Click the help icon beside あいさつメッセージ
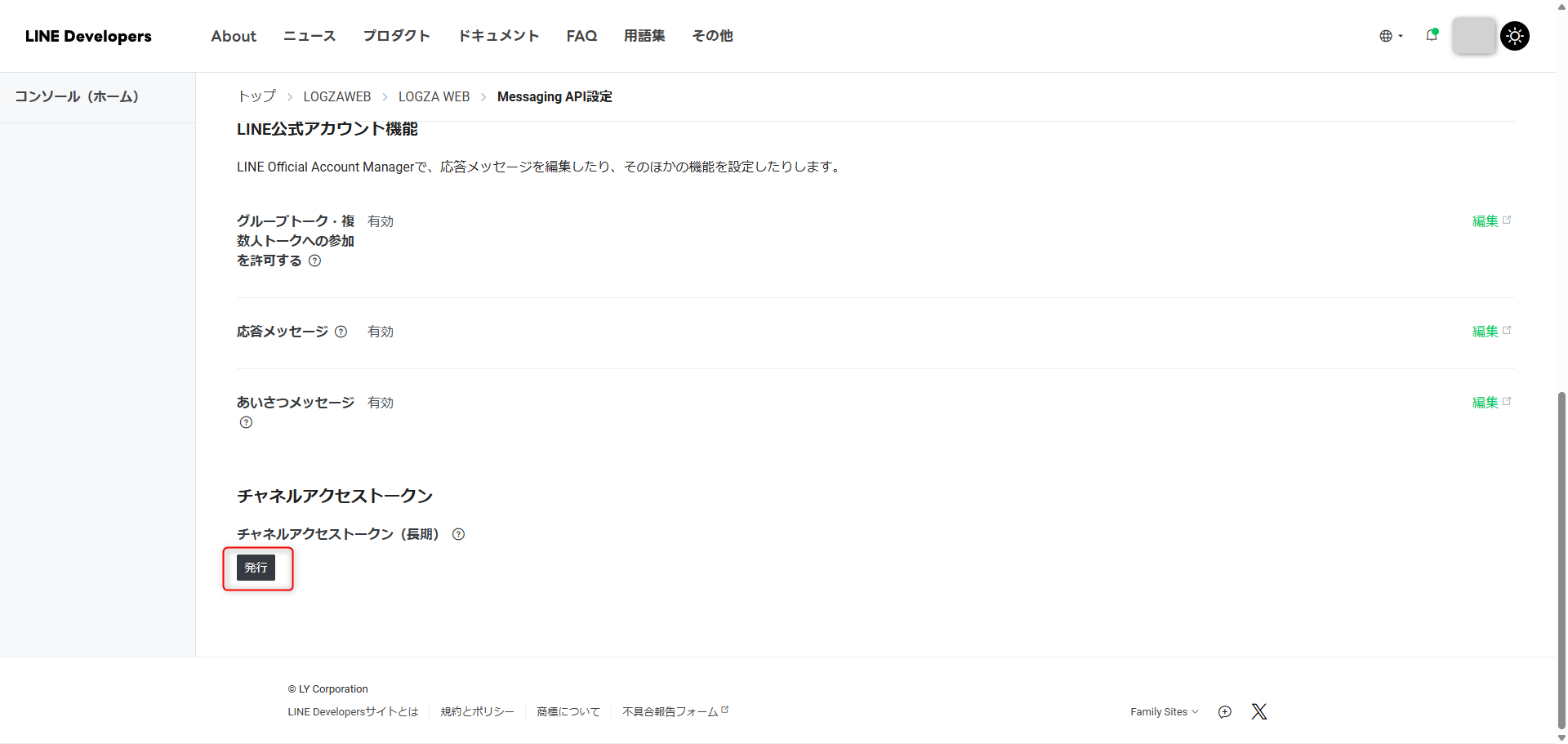Screen dimensions: 1568x744 [245, 422]
